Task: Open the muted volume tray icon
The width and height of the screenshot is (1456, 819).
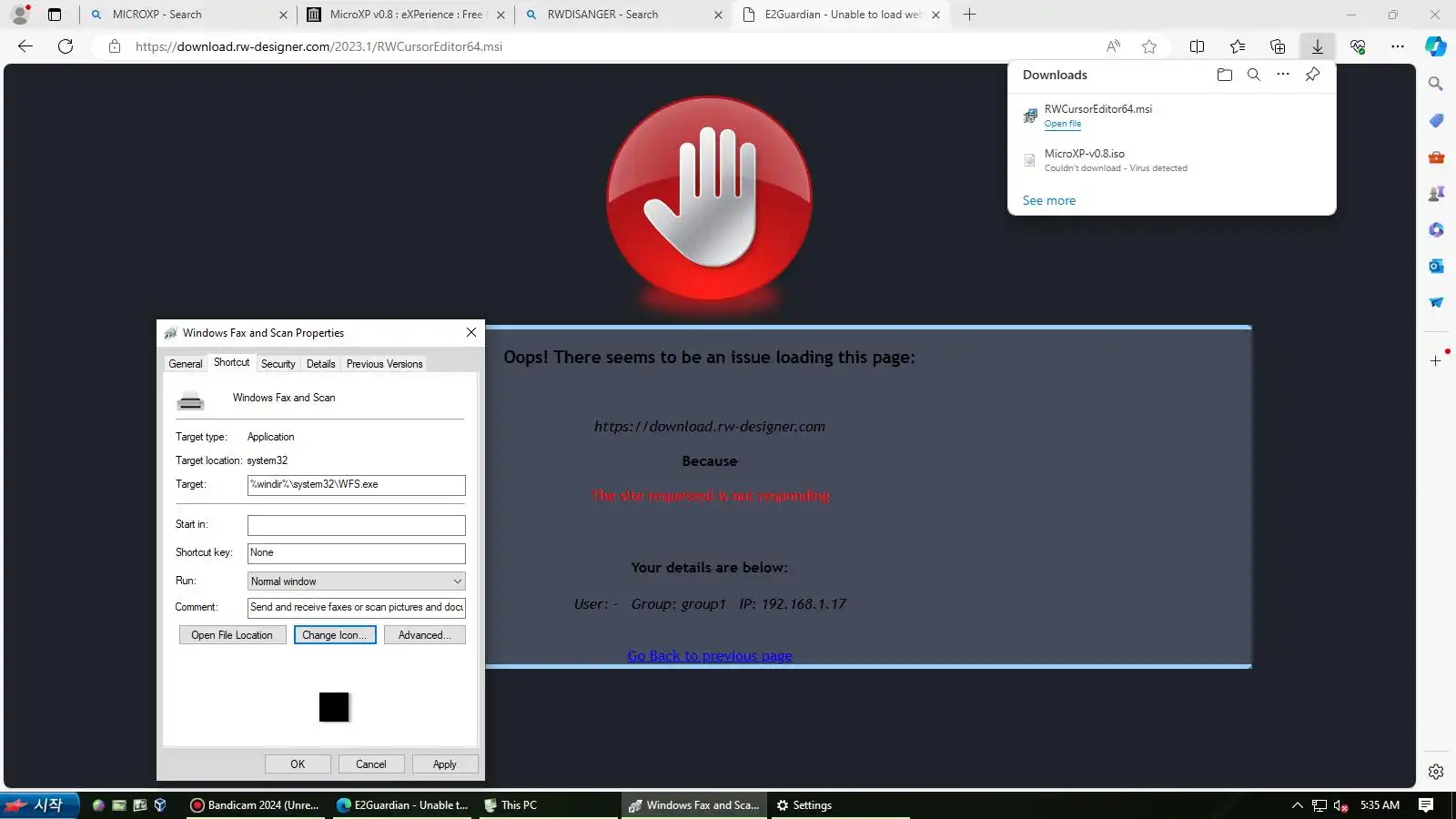Action: [x=1340, y=805]
